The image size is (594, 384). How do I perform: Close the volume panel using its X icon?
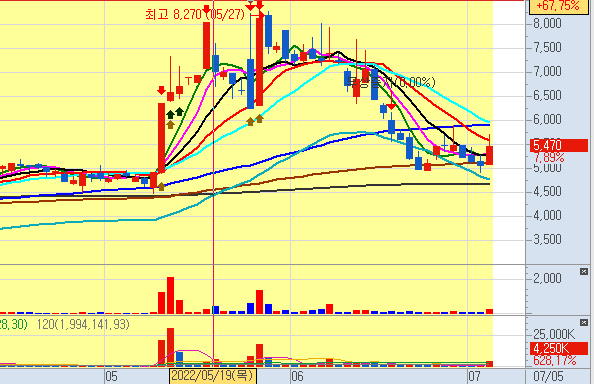coord(584,272)
